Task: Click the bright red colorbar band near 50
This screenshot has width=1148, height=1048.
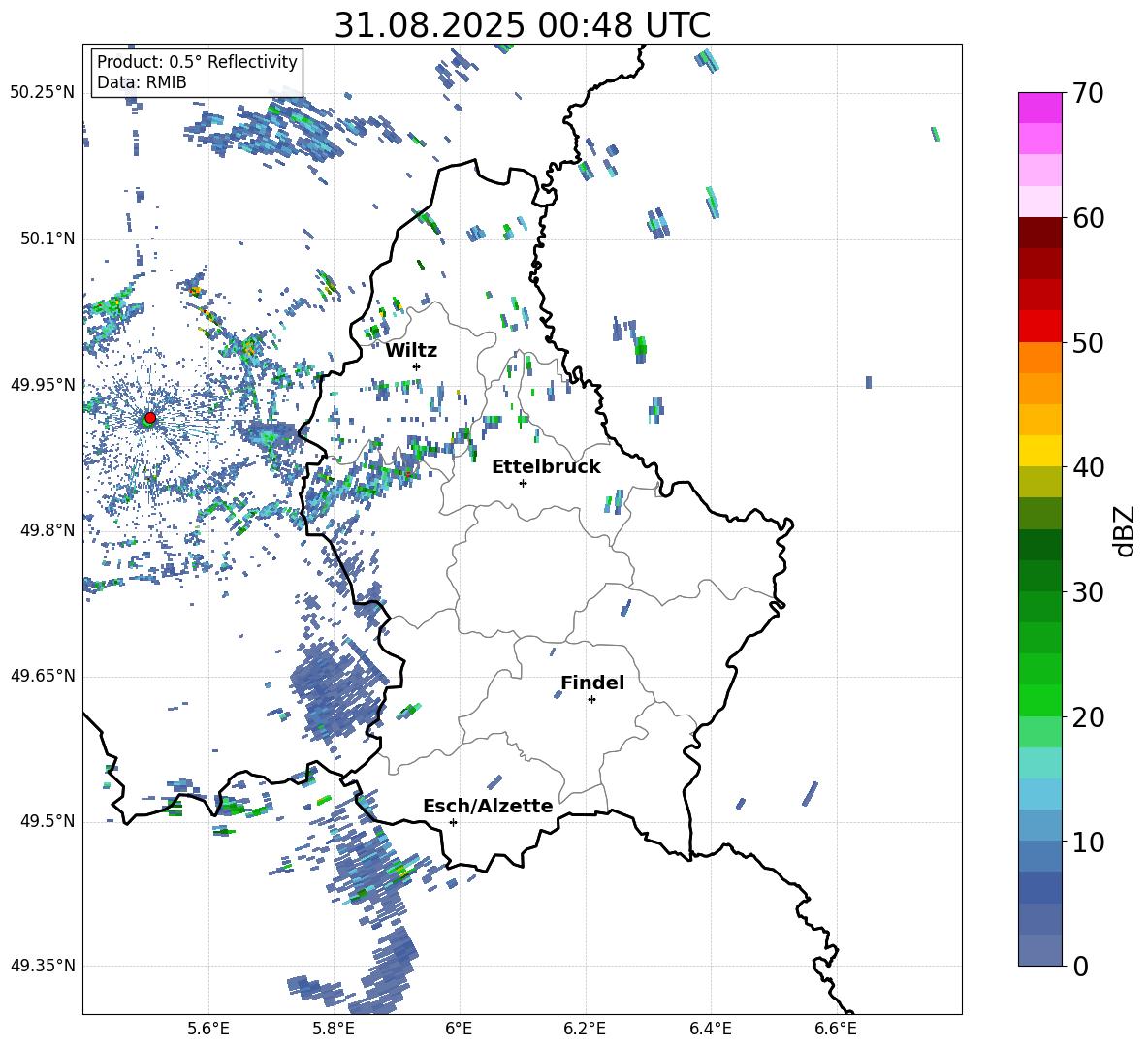Action: coord(1039,326)
